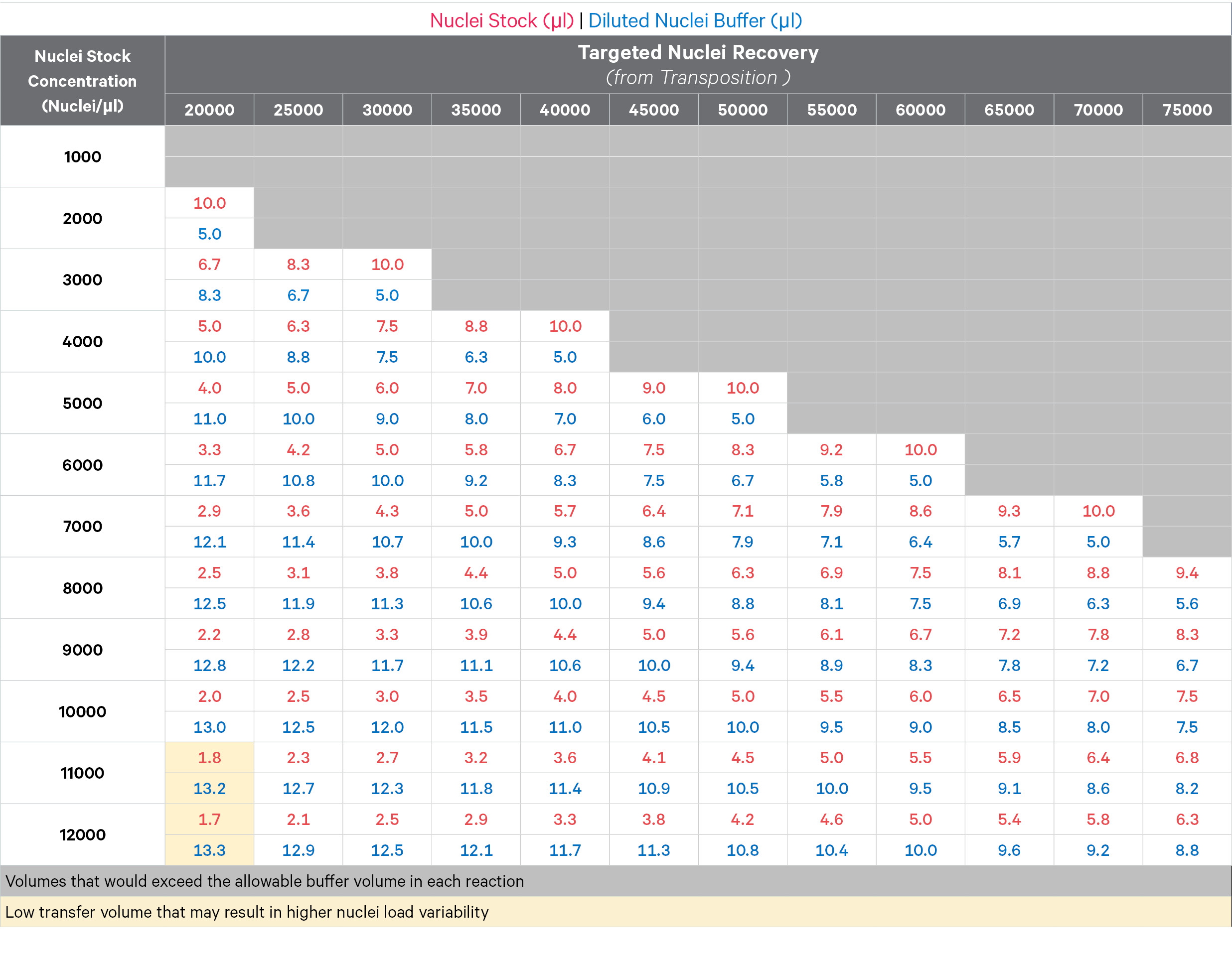This screenshot has width=1232, height=965.
Task: Click the Targeted Nuclei Recovery heading
Action: [x=698, y=52]
